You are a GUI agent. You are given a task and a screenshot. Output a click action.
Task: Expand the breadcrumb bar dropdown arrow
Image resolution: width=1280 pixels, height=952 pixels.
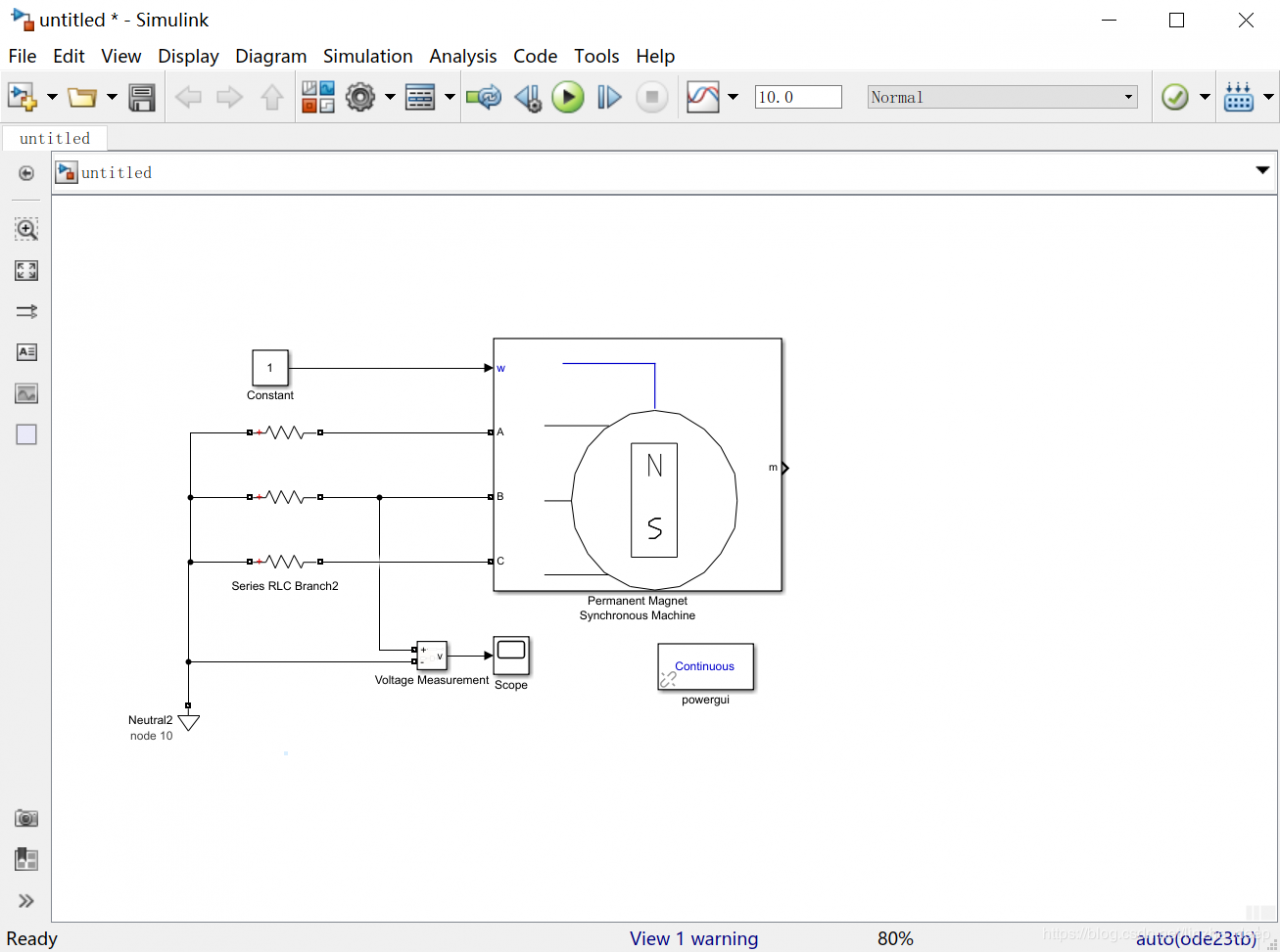[x=1262, y=171]
